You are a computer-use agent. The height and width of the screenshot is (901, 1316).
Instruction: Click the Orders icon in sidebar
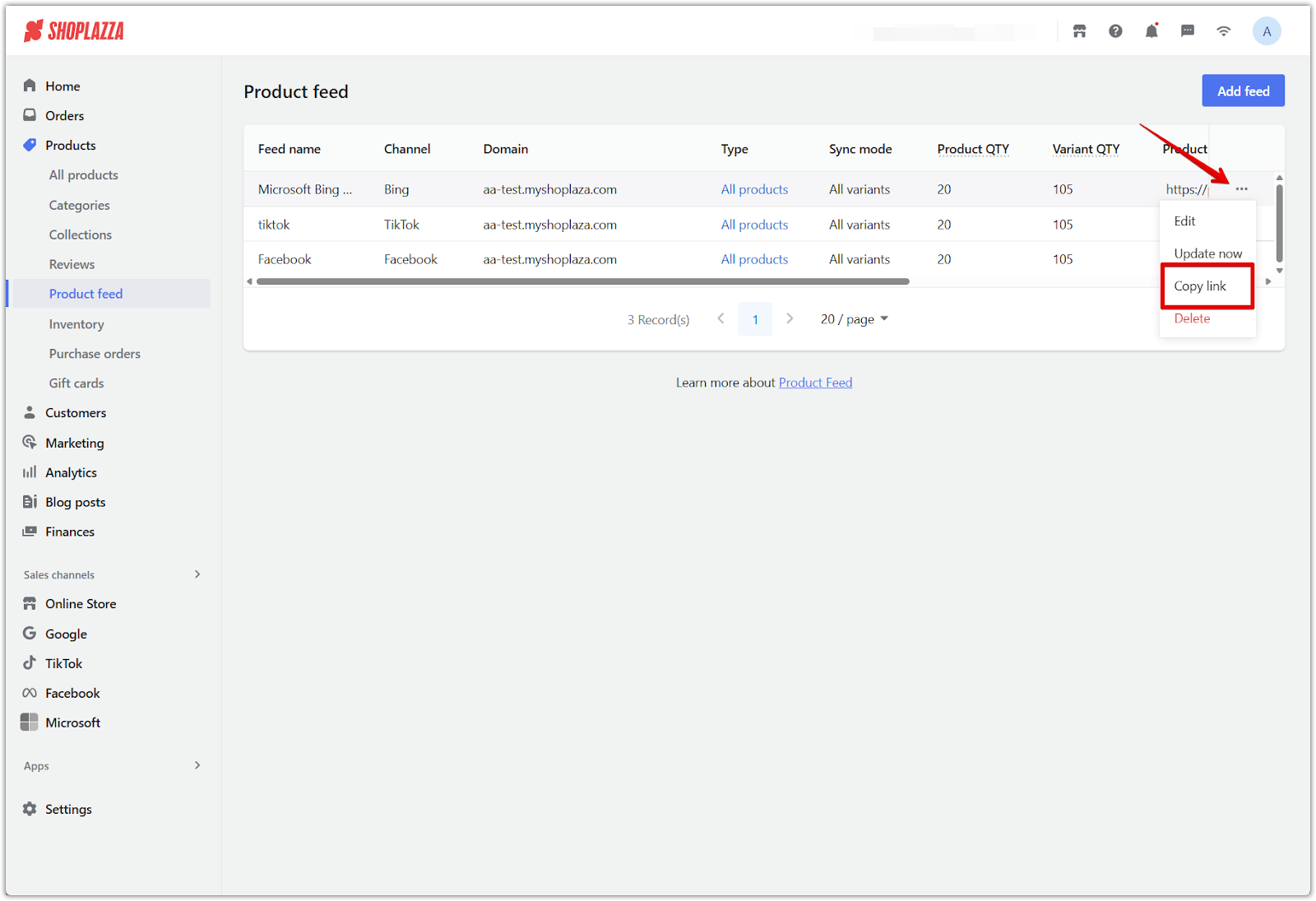(30, 115)
